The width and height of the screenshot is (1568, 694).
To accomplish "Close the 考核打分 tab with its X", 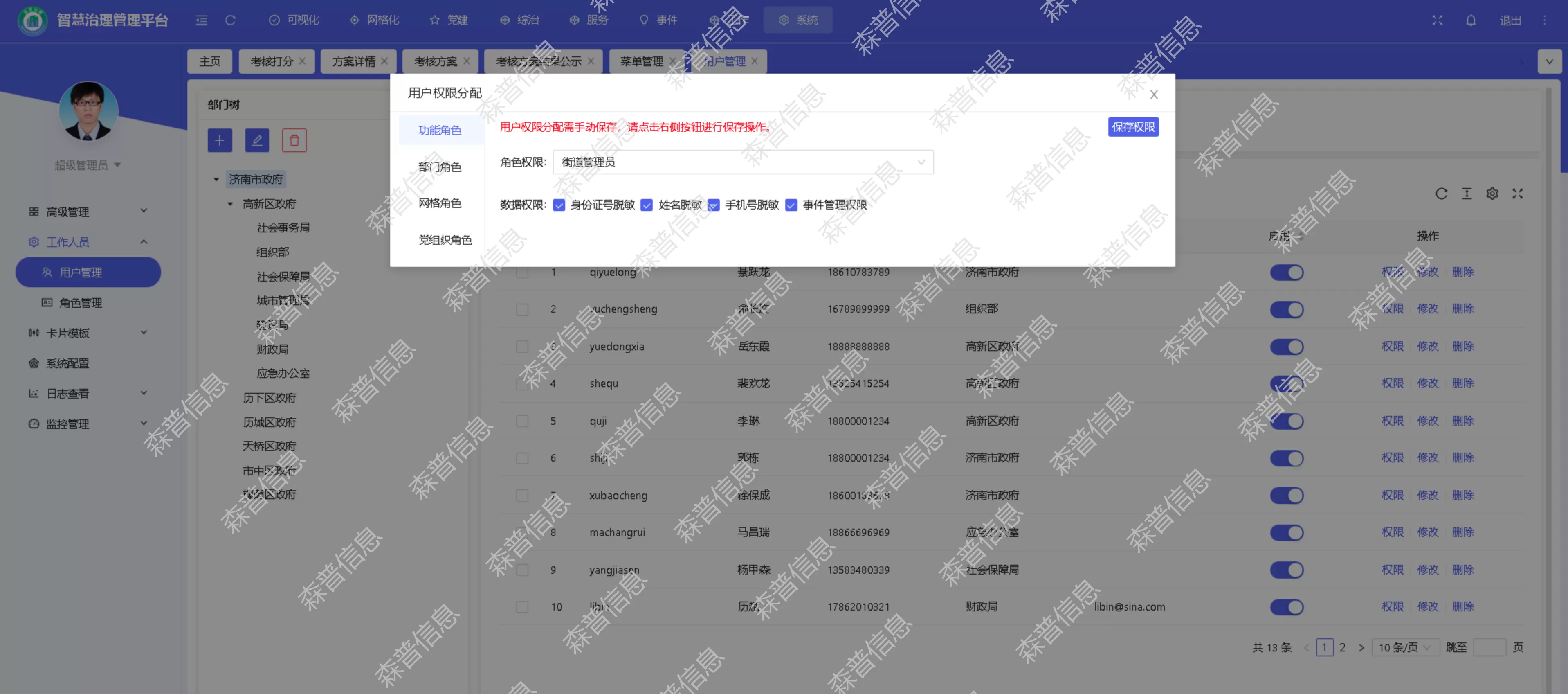I will coord(302,61).
